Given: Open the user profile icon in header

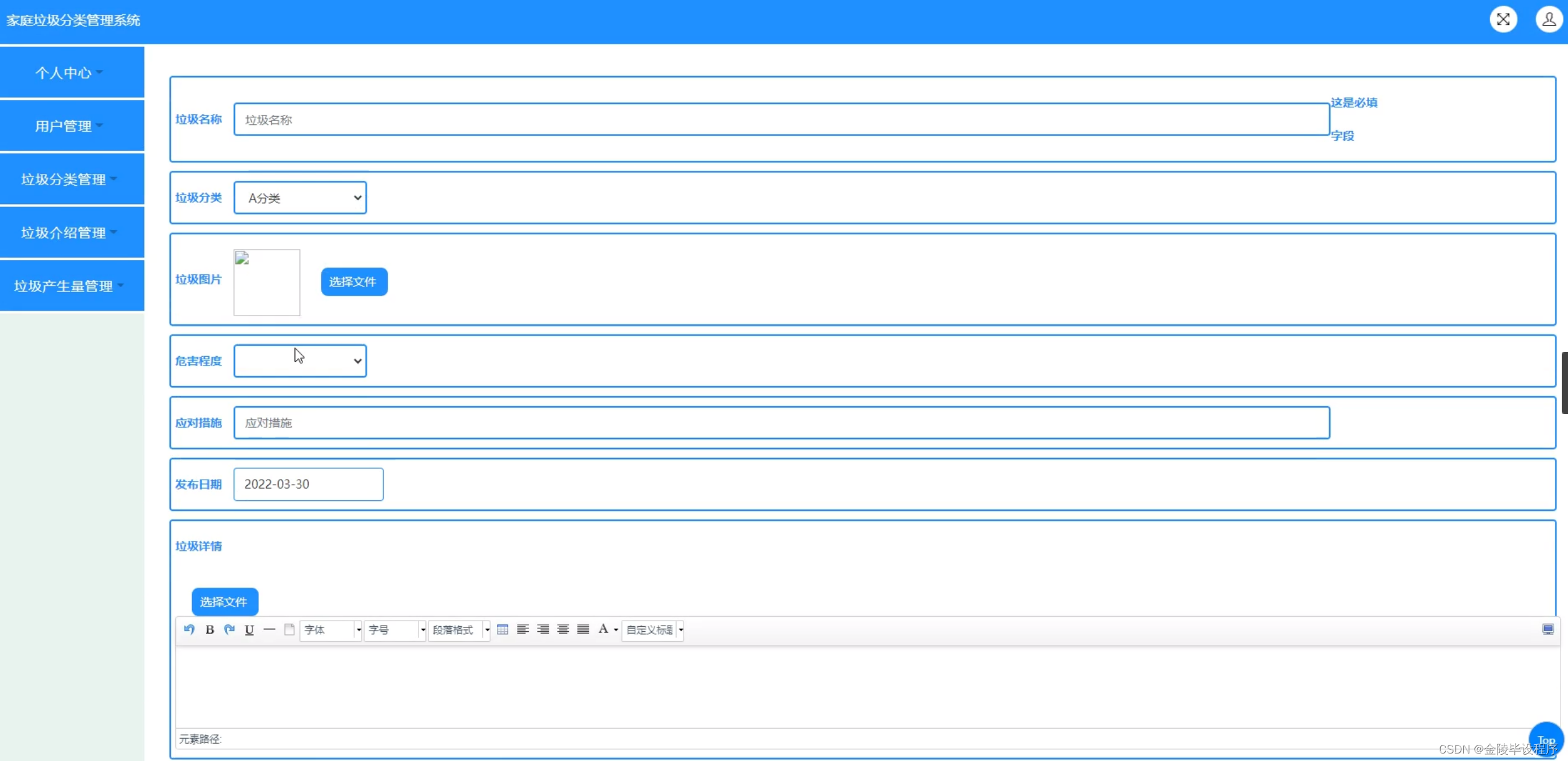Looking at the screenshot, I should tap(1549, 19).
